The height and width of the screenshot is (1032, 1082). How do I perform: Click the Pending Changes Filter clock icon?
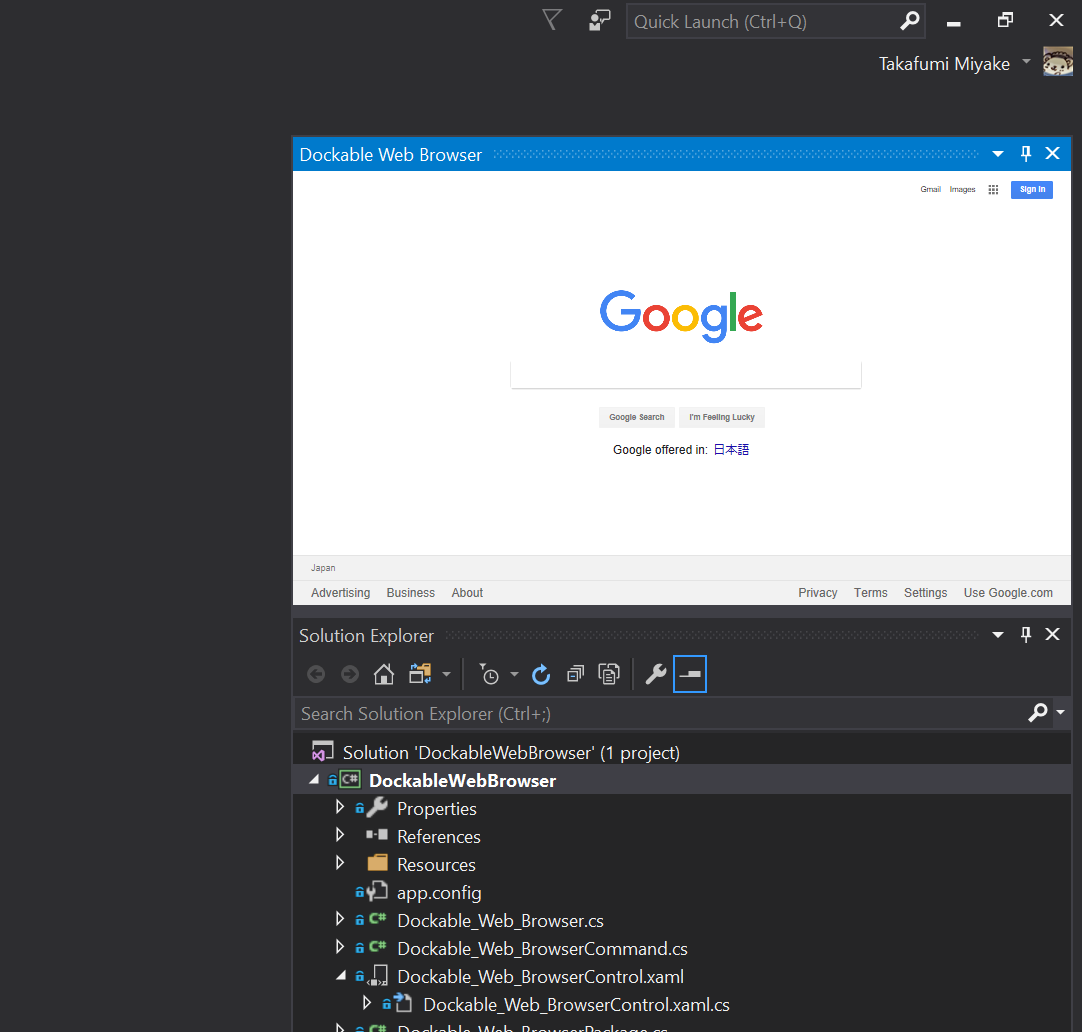pyautogui.click(x=489, y=674)
